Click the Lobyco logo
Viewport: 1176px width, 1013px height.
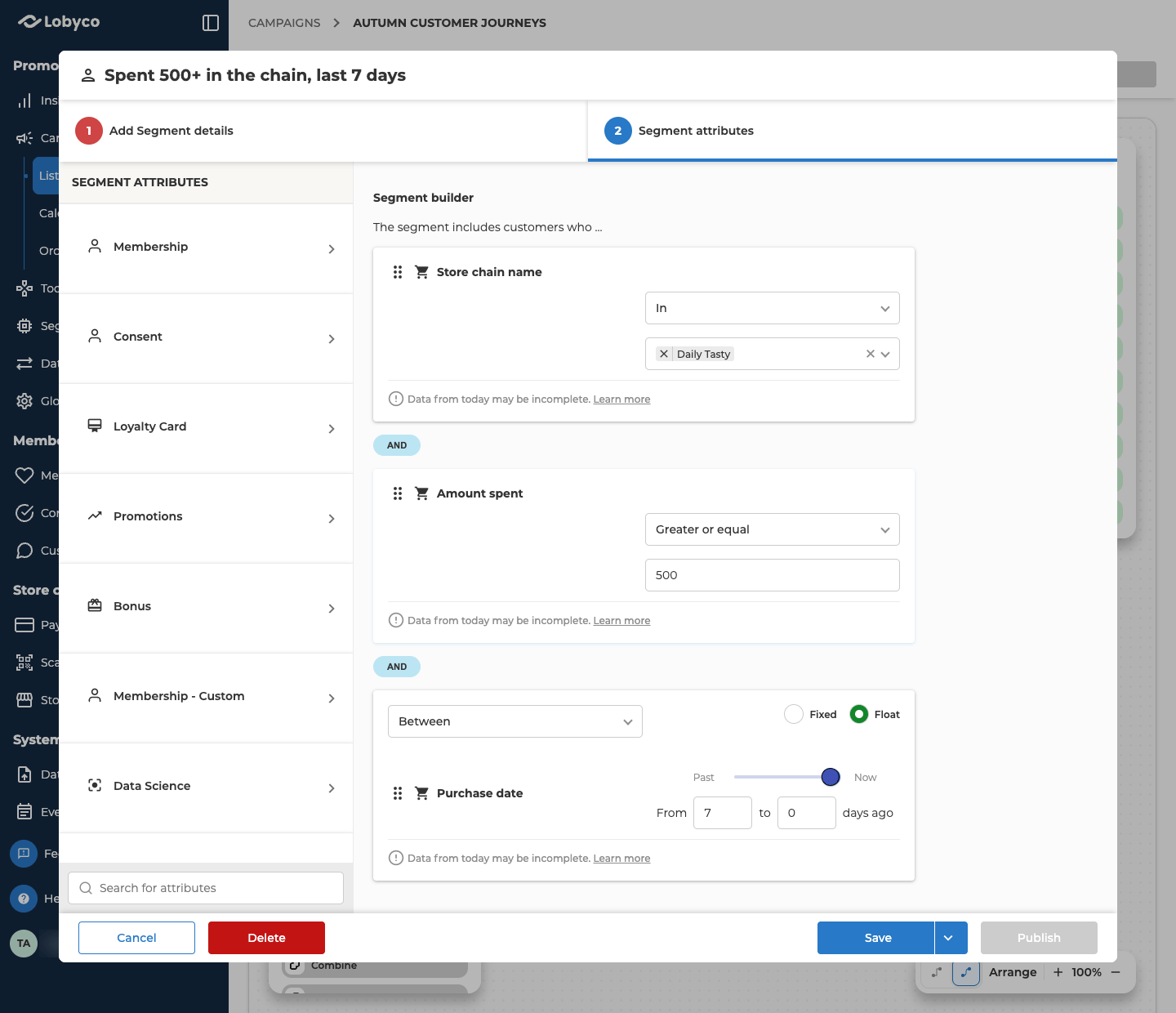[59, 22]
